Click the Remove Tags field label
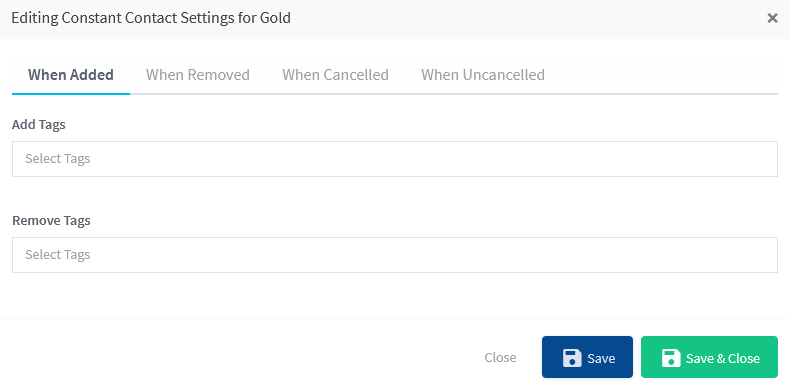The width and height of the screenshot is (790, 389). click(x=51, y=221)
